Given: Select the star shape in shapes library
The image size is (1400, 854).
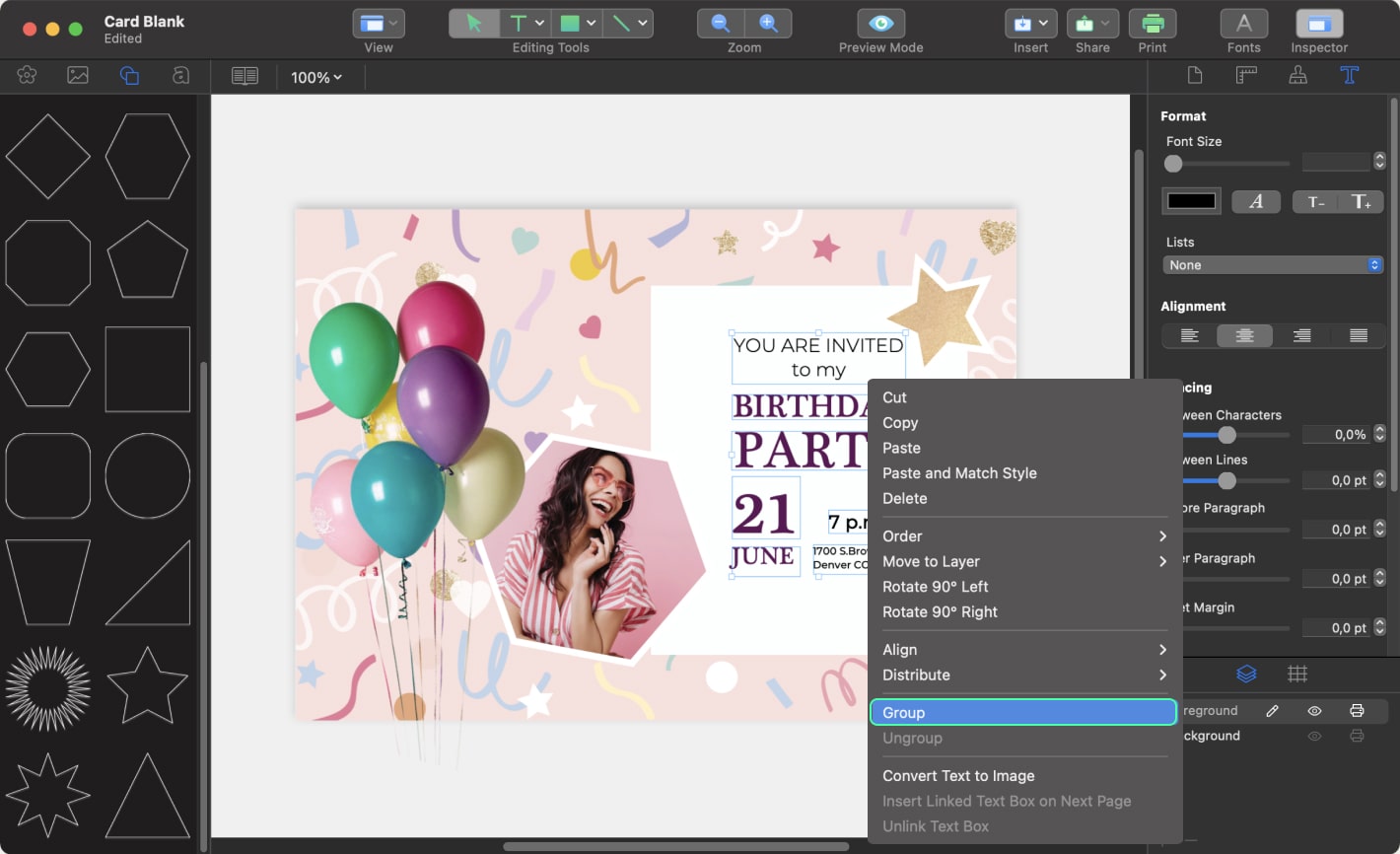Looking at the screenshot, I should click(x=147, y=685).
